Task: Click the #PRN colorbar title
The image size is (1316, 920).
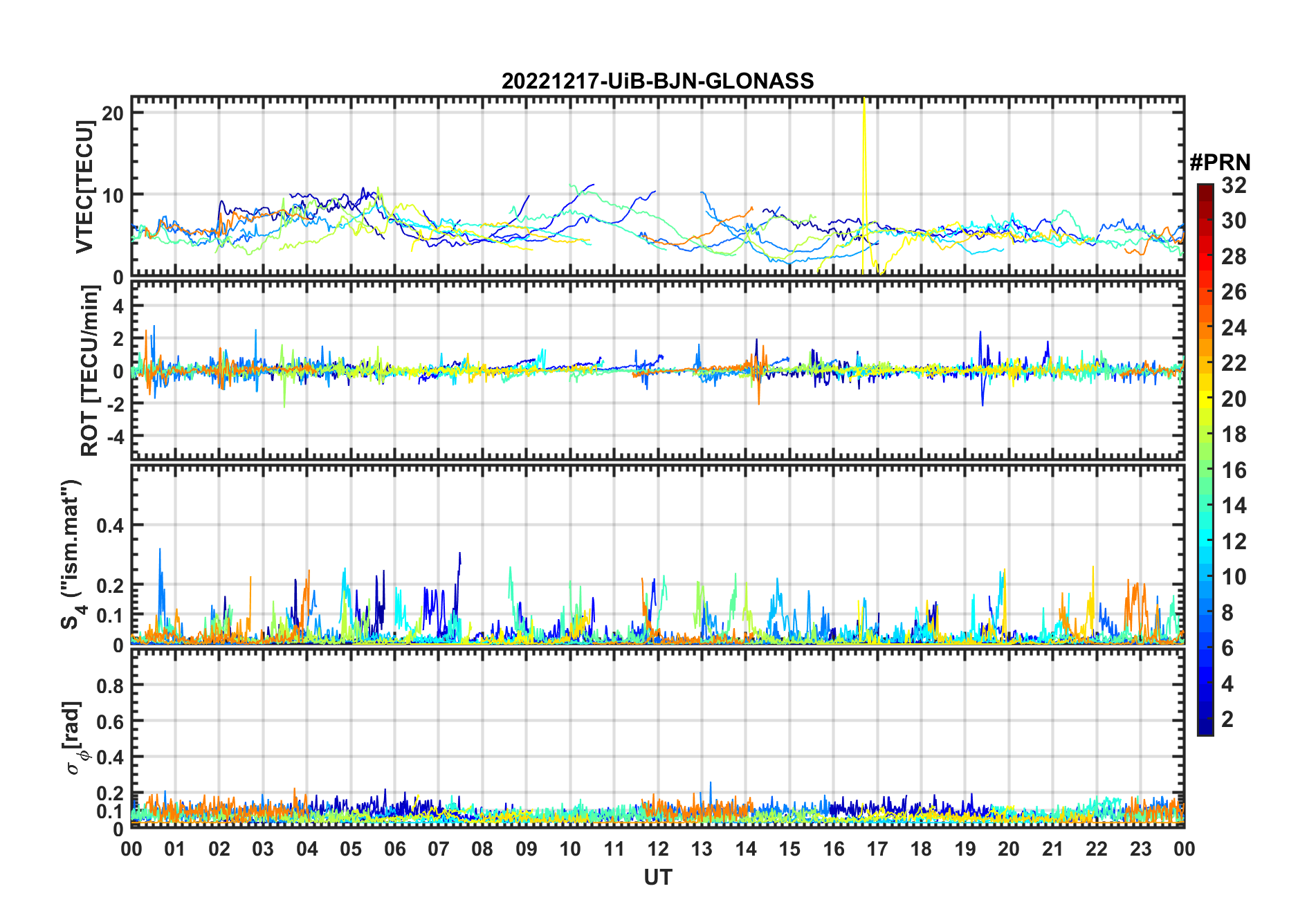Action: pyautogui.click(x=1220, y=163)
